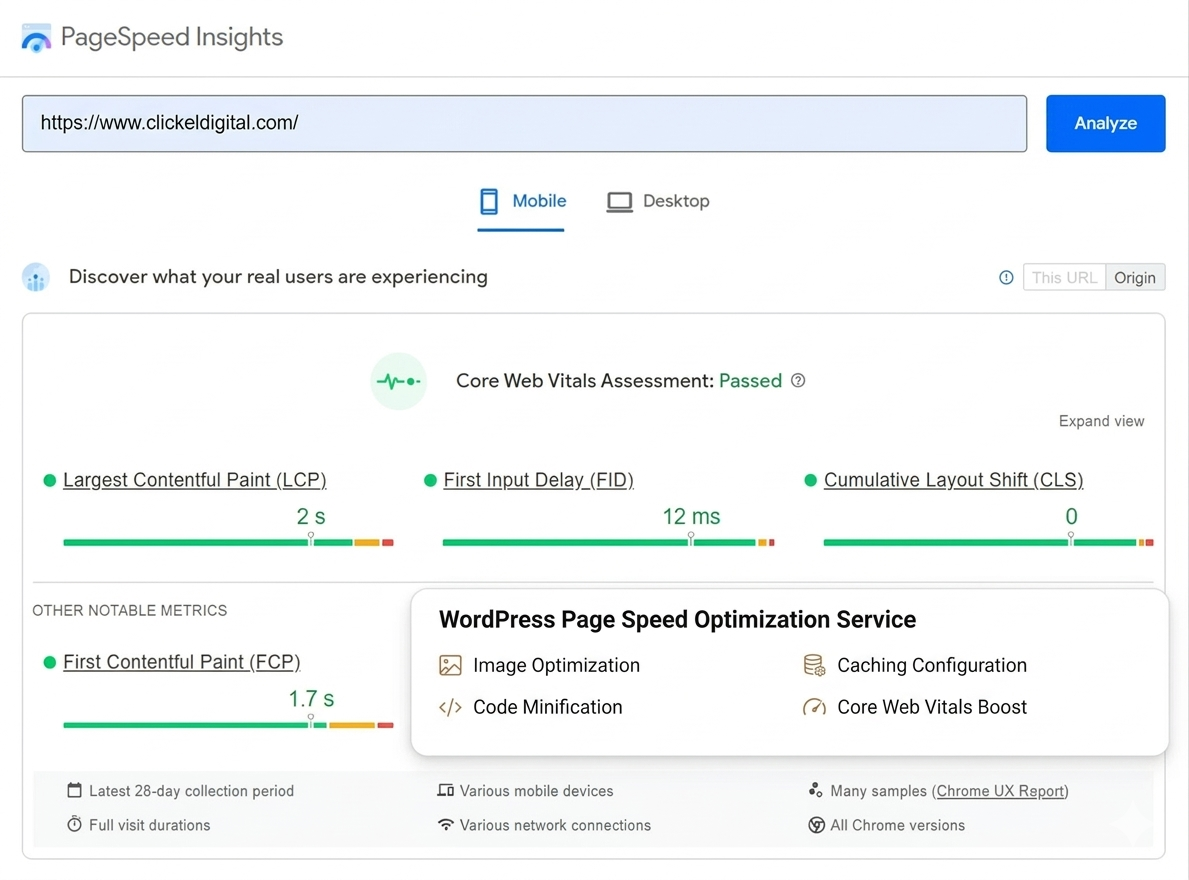Viewport: 1189px width, 880px height.
Task: Click the Passed assessment status text
Action: (x=750, y=381)
